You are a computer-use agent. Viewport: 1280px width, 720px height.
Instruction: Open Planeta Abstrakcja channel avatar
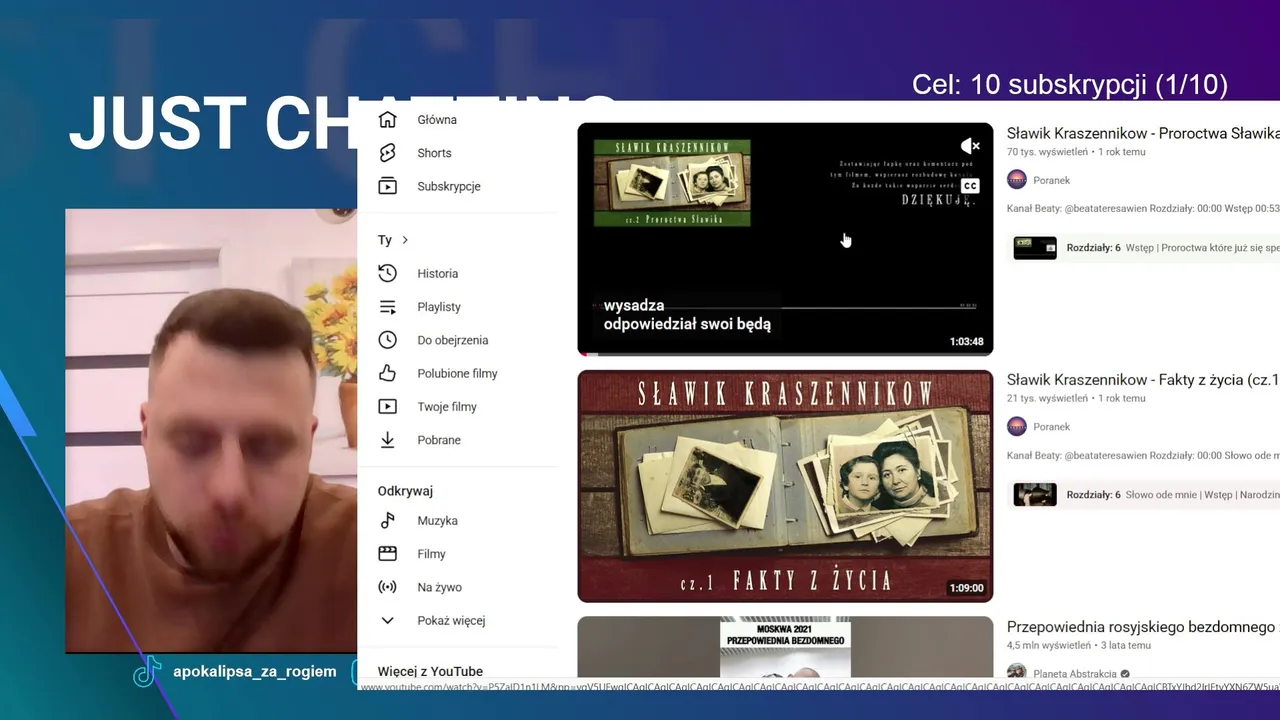(x=1017, y=673)
